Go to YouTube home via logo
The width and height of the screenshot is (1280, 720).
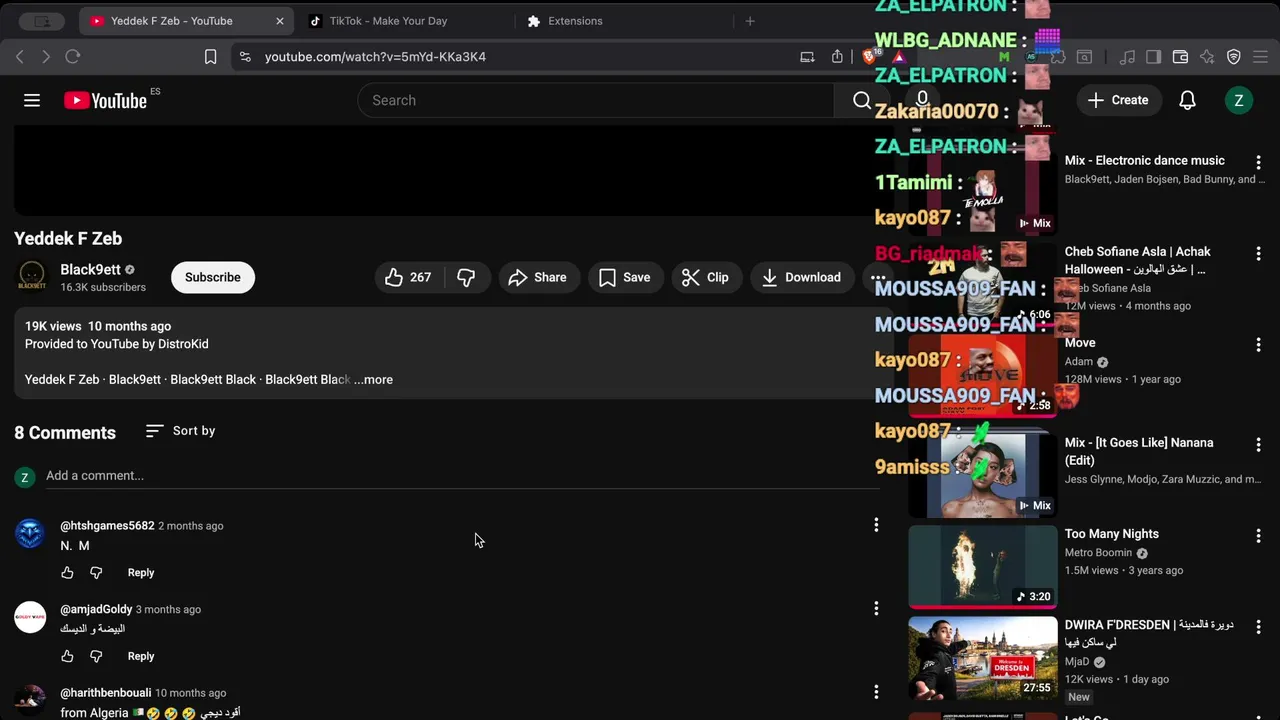pos(105,100)
